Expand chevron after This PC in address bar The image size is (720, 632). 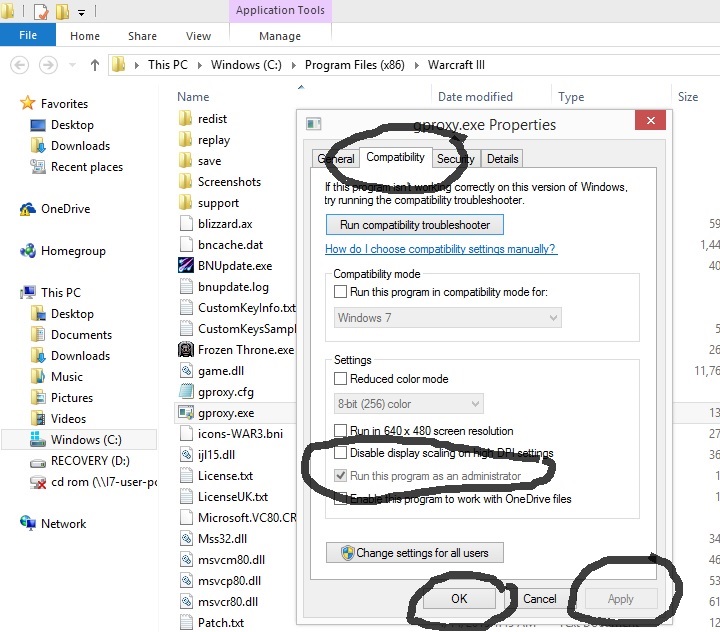(x=200, y=65)
